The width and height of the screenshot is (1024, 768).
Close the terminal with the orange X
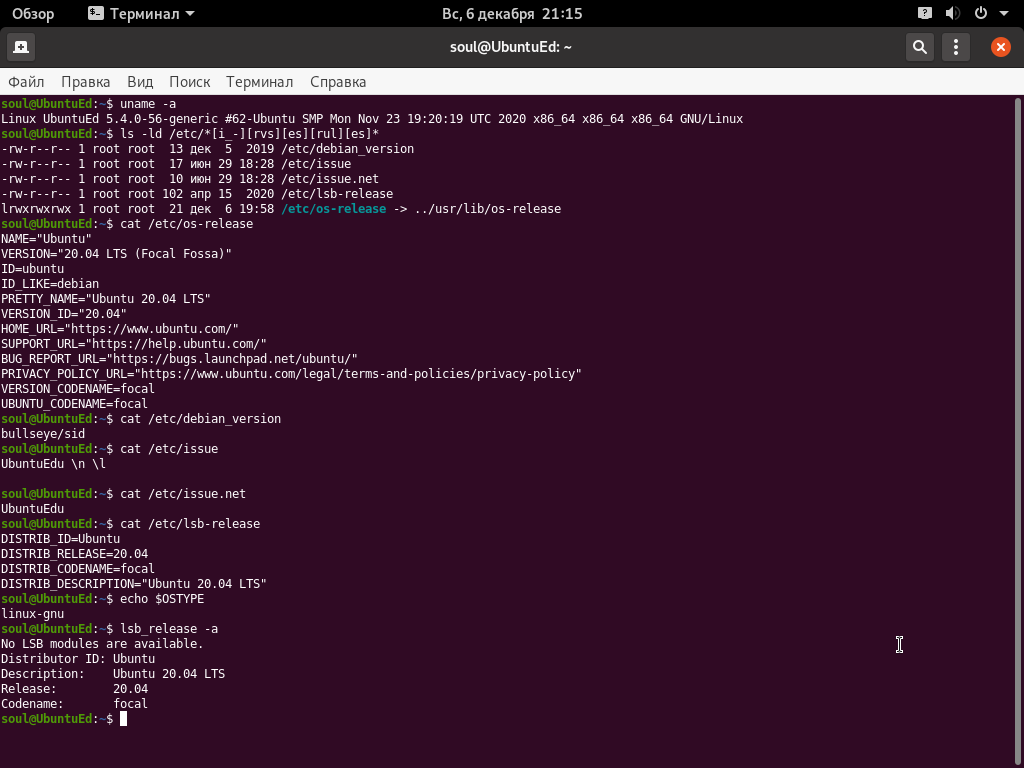pos(1000,47)
